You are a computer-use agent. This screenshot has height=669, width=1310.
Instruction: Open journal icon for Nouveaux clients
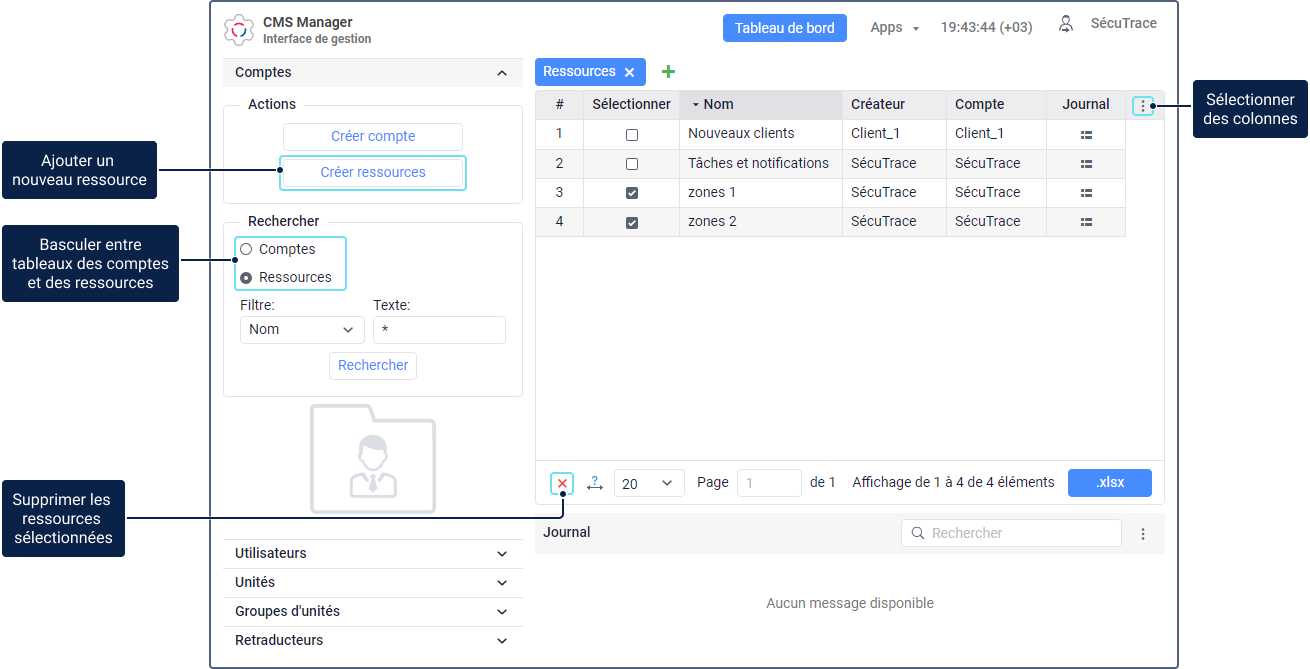[x=1086, y=134]
